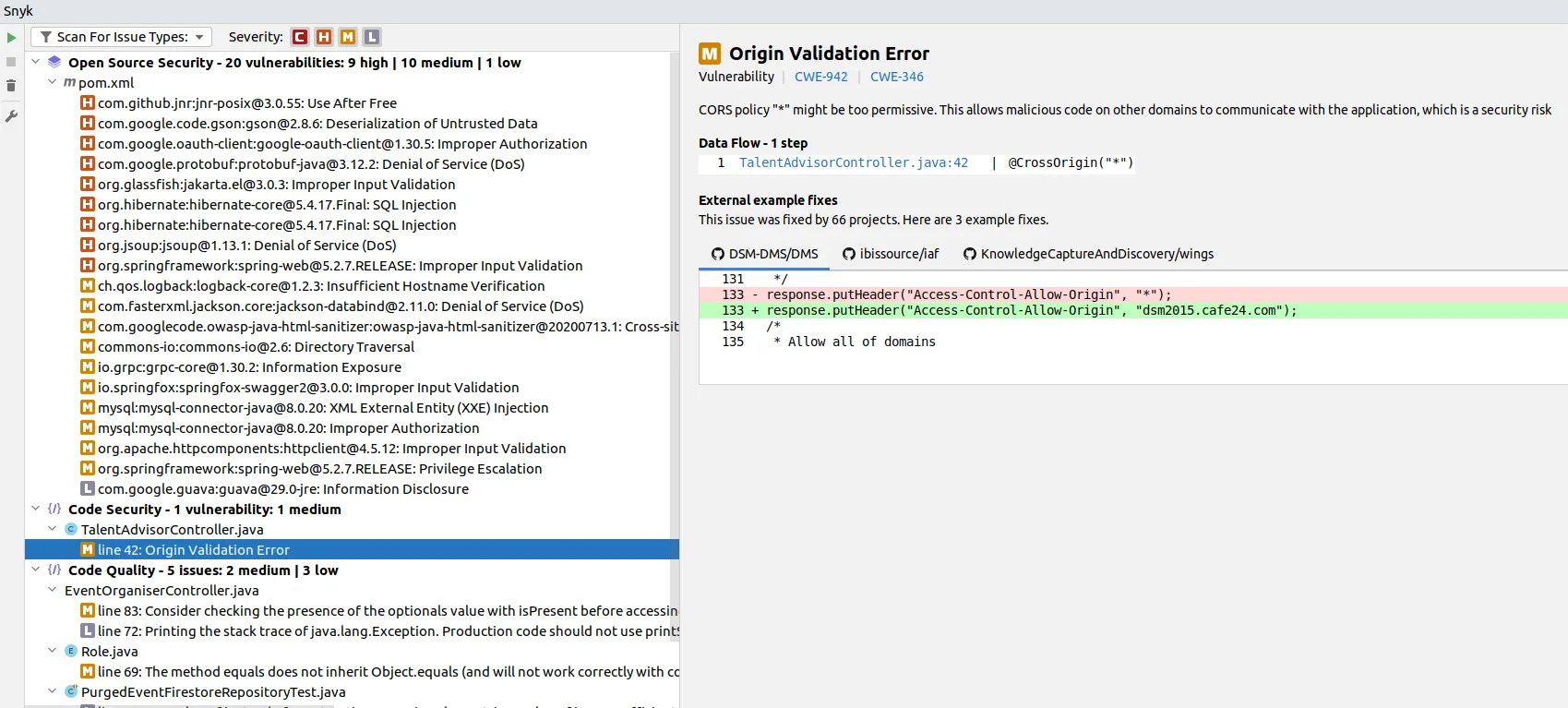
Task: Click the Code Security braces icon
Action: point(54,509)
